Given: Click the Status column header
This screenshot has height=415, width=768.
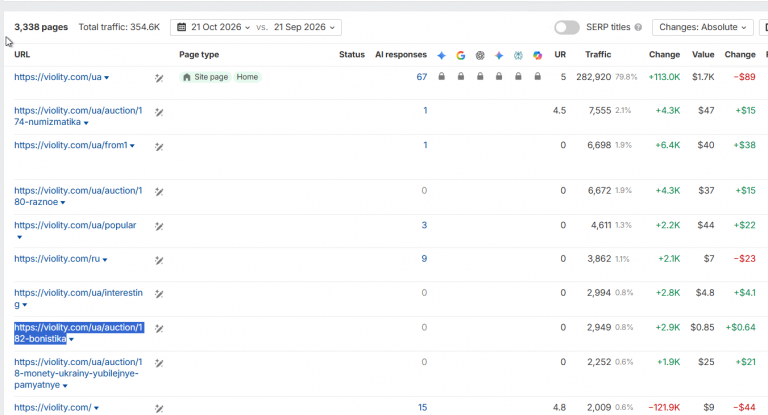Looking at the screenshot, I should click(352, 54).
